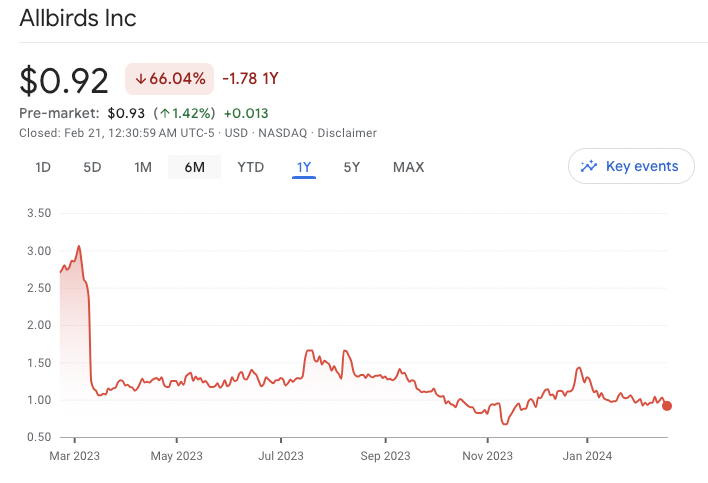Click the 3.50 y-axis label
Screen dimensions: 708x483
pyautogui.click(x=39, y=213)
